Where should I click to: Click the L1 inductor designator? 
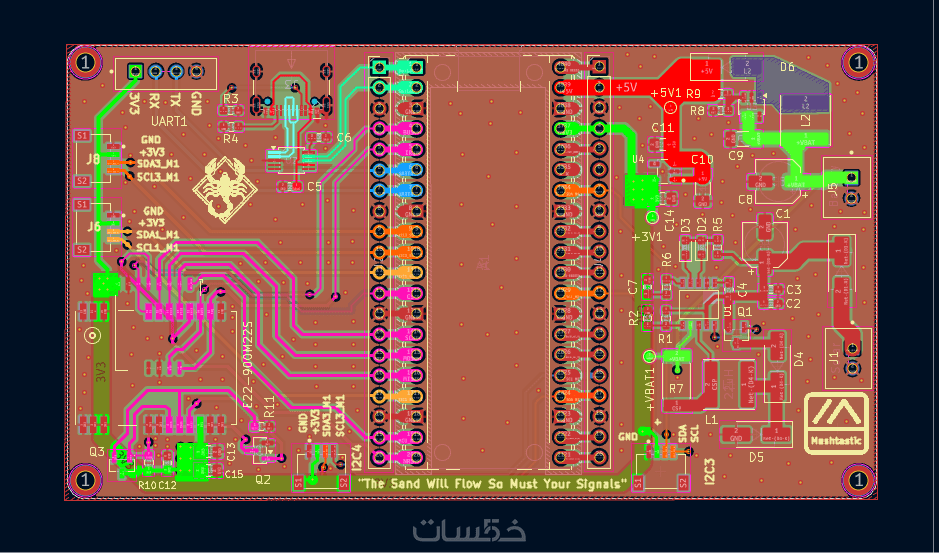713,420
